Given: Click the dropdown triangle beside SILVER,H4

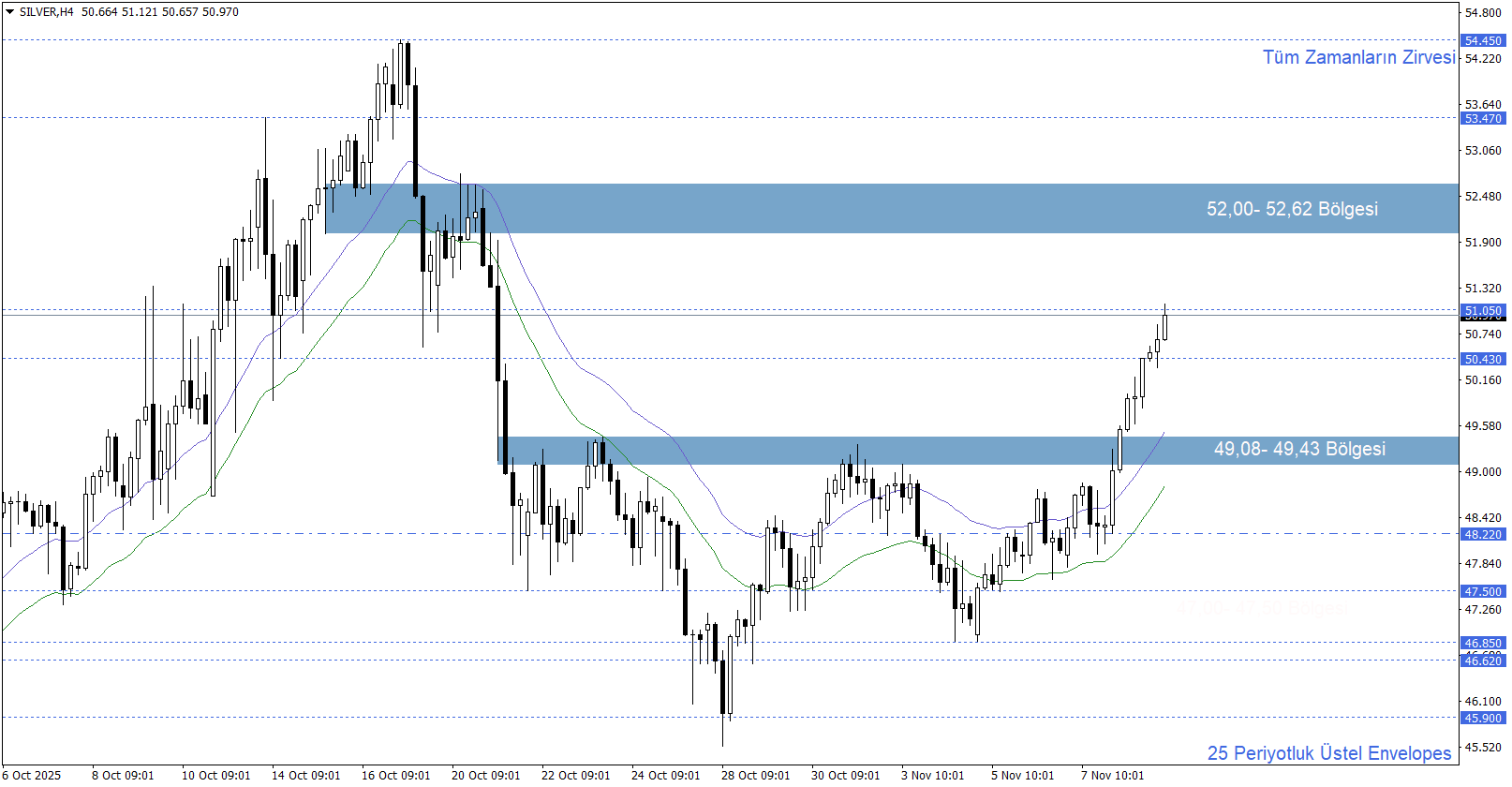Looking at the screenshot, I should 9,12.
